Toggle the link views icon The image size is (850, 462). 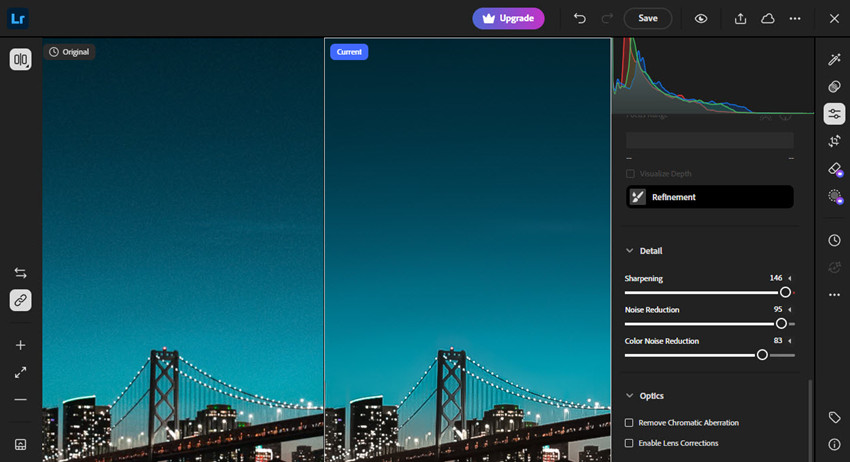[x=21, y=300]
